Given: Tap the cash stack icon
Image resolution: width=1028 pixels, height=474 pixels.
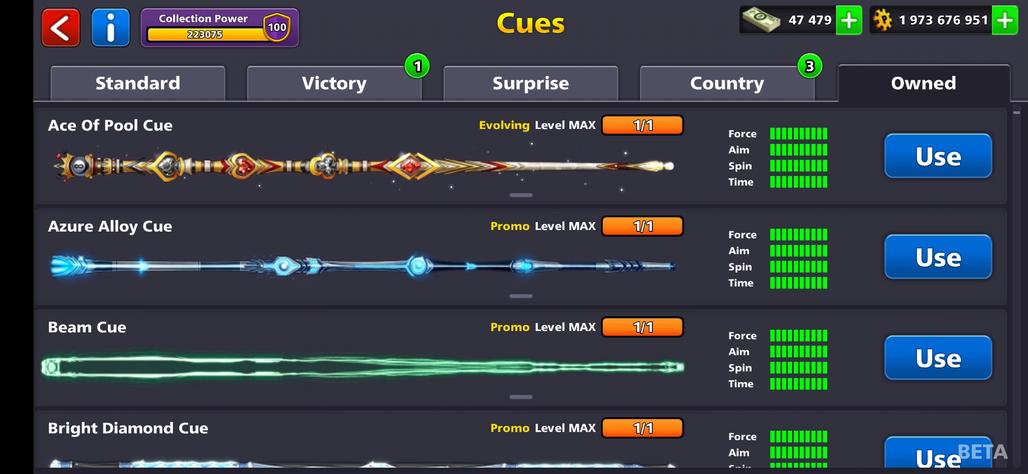Looking at the screenshot, I should point(760,20).
